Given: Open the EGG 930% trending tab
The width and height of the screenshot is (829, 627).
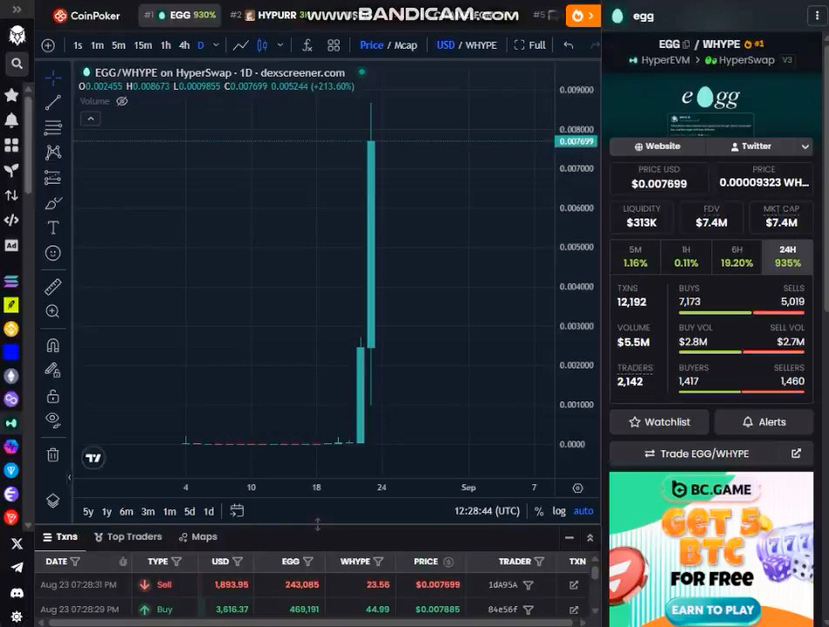Looking at the screenshot, I should (x=180, y=15).
